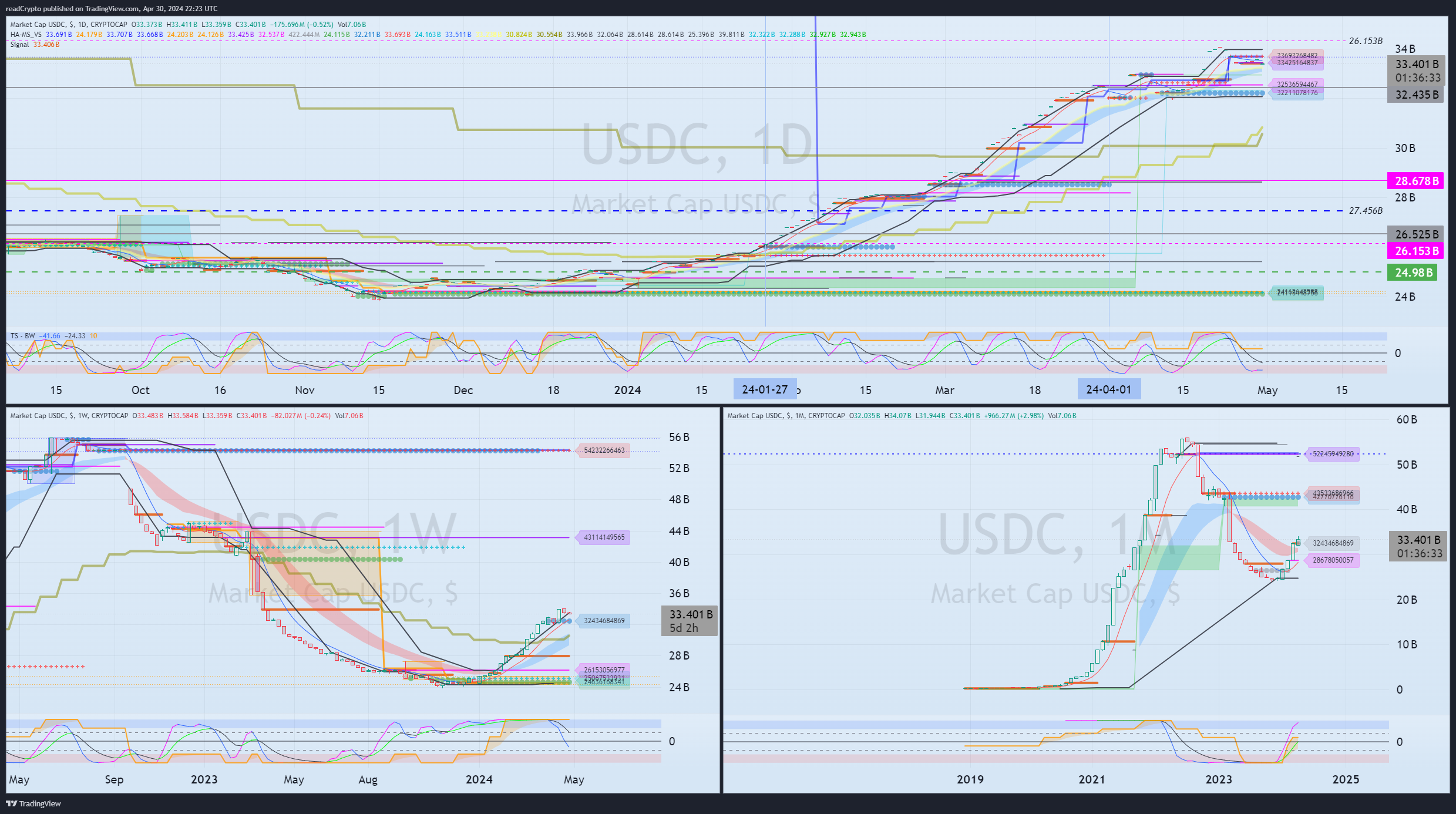The image size is (1456, 814).
Task: Click the 26153056977 level label on weekly chart
Action: [x=604, y=670]
